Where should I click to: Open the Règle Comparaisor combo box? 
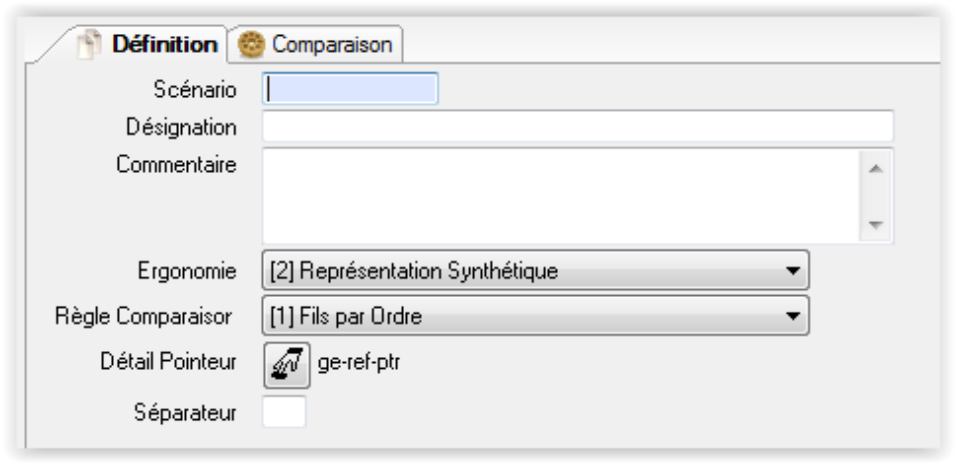pyautogui.click(x=520, y=317)
